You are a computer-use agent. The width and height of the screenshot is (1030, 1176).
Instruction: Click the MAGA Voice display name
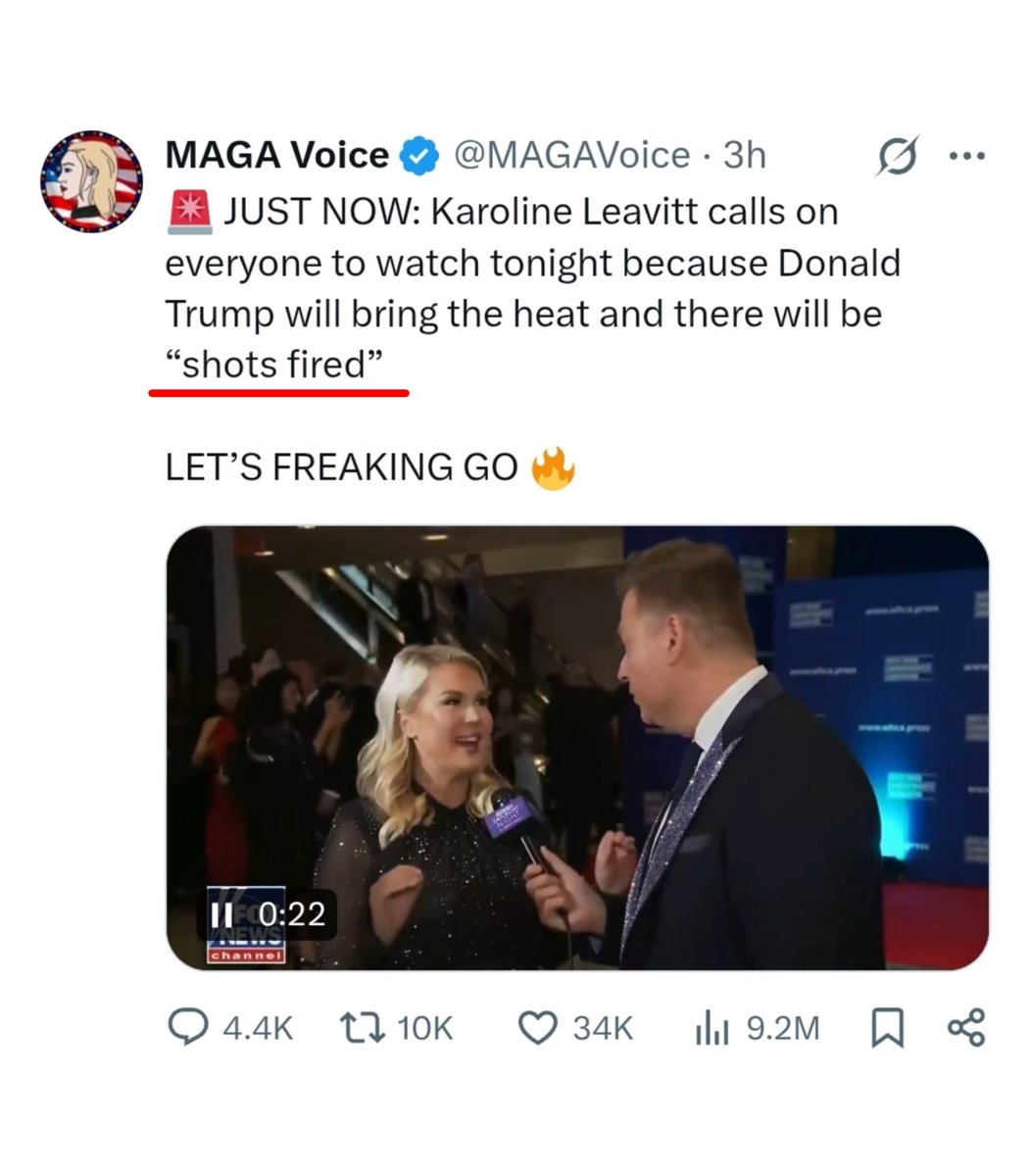point(277,156)
